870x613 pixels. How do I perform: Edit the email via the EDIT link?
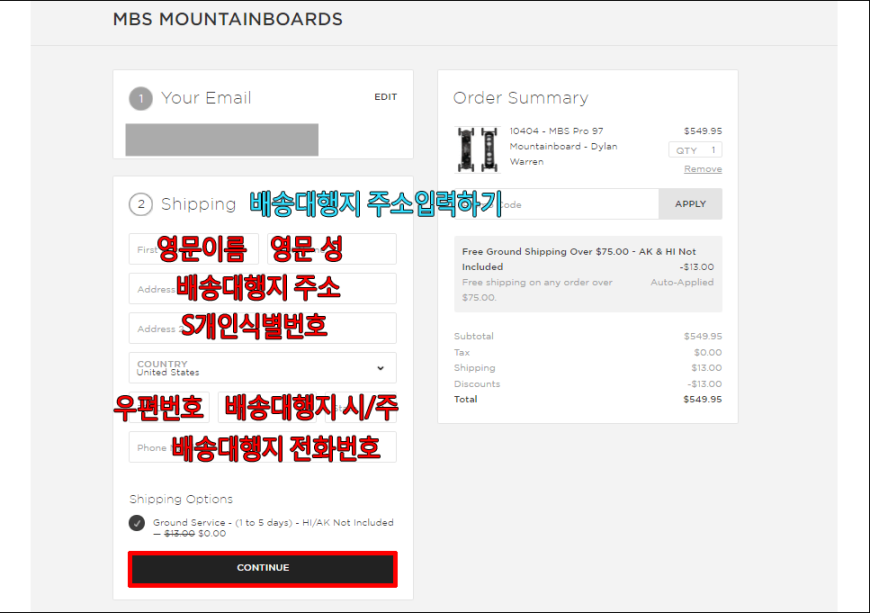click(x=385, y=97)
